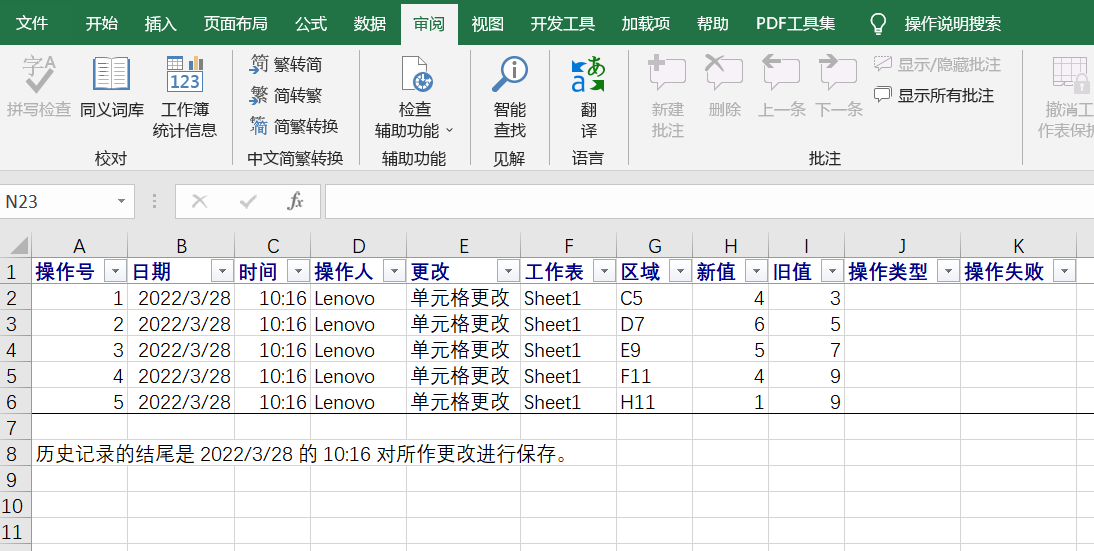Switch to the PDF工具集 tab
This screenshot has height=551, width=1094.
pyautogui.click(x=795, y=24)
